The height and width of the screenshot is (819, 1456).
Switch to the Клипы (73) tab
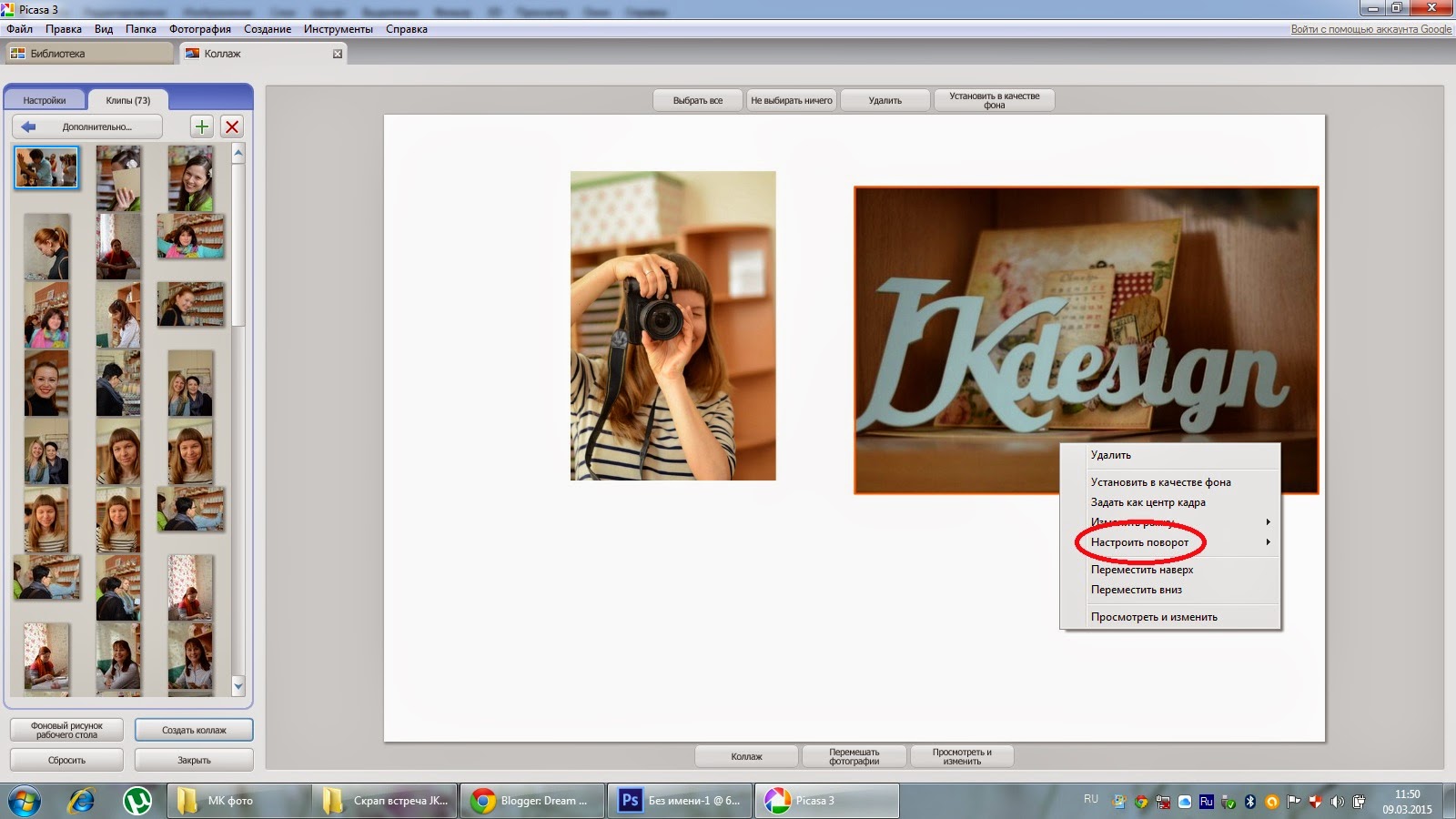pyautogui.click(x=128, y=100)
